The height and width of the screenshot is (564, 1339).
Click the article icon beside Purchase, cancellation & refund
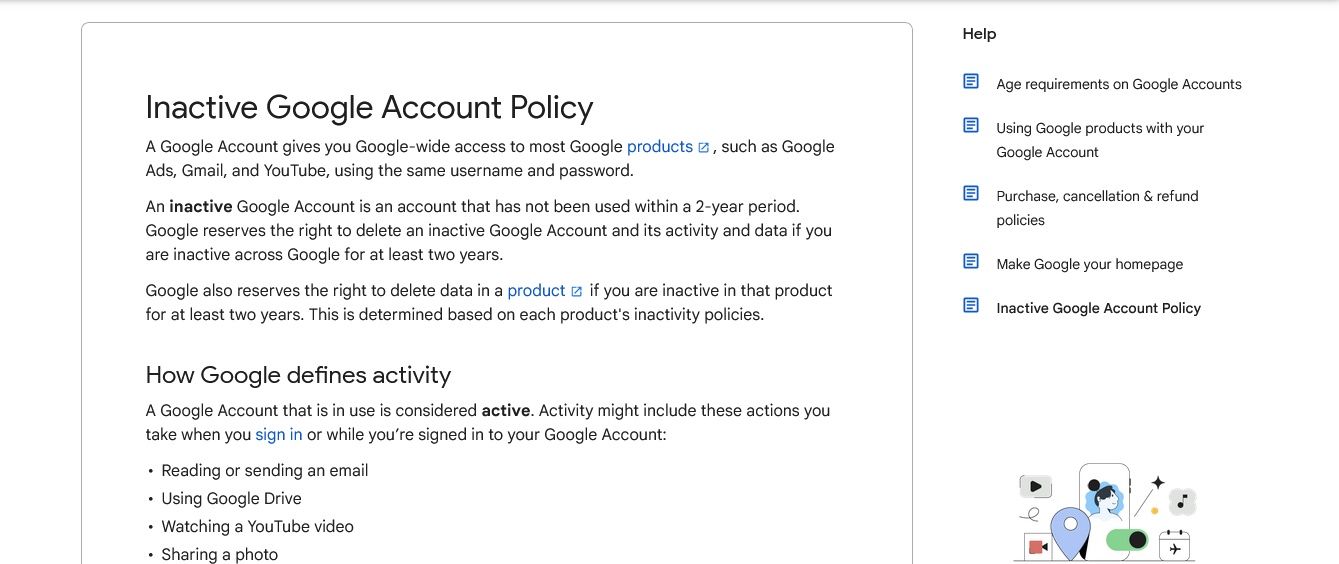tap(971, 193)
